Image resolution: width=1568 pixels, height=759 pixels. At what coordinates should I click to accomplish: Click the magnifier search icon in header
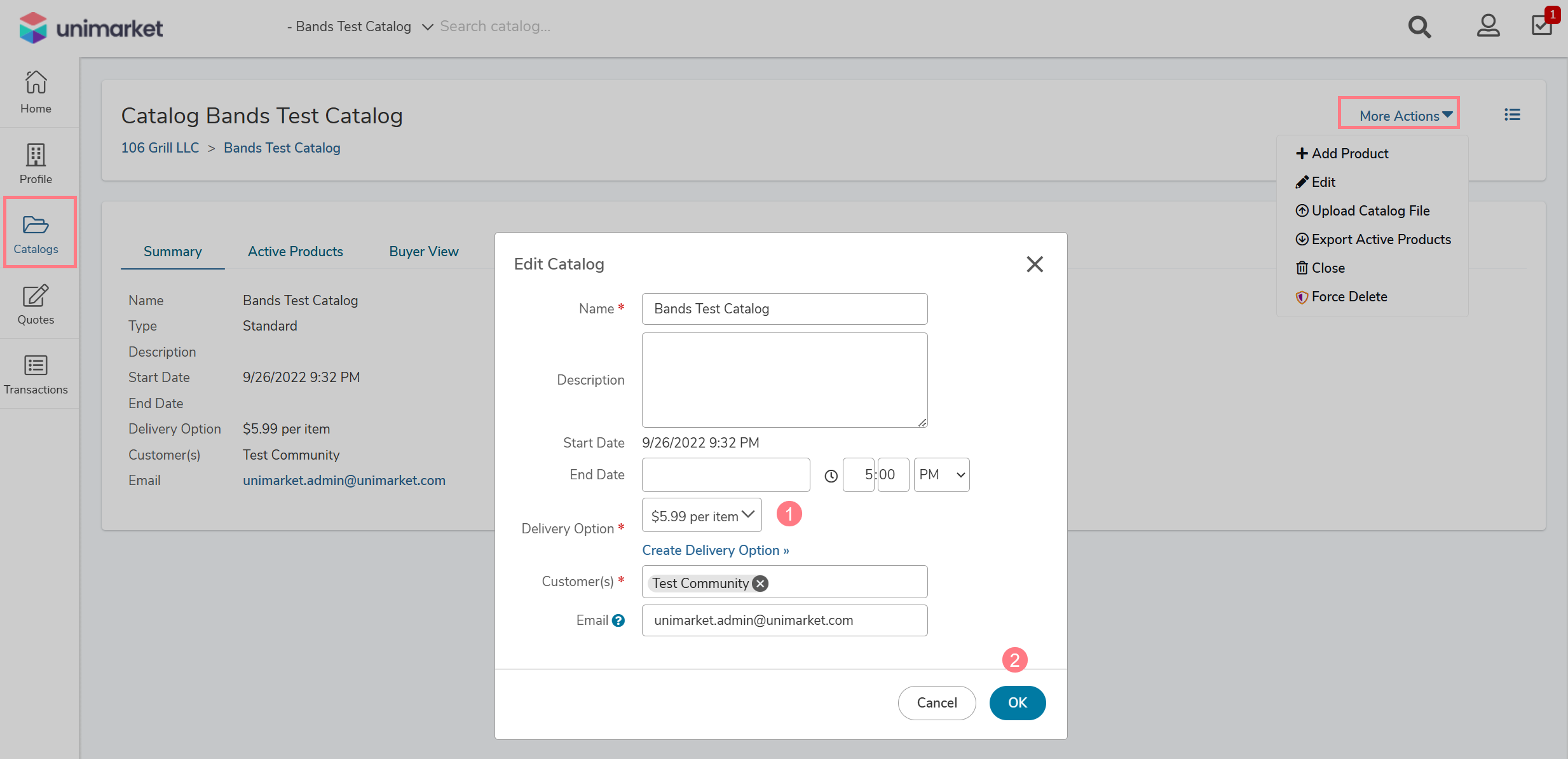1419,27
